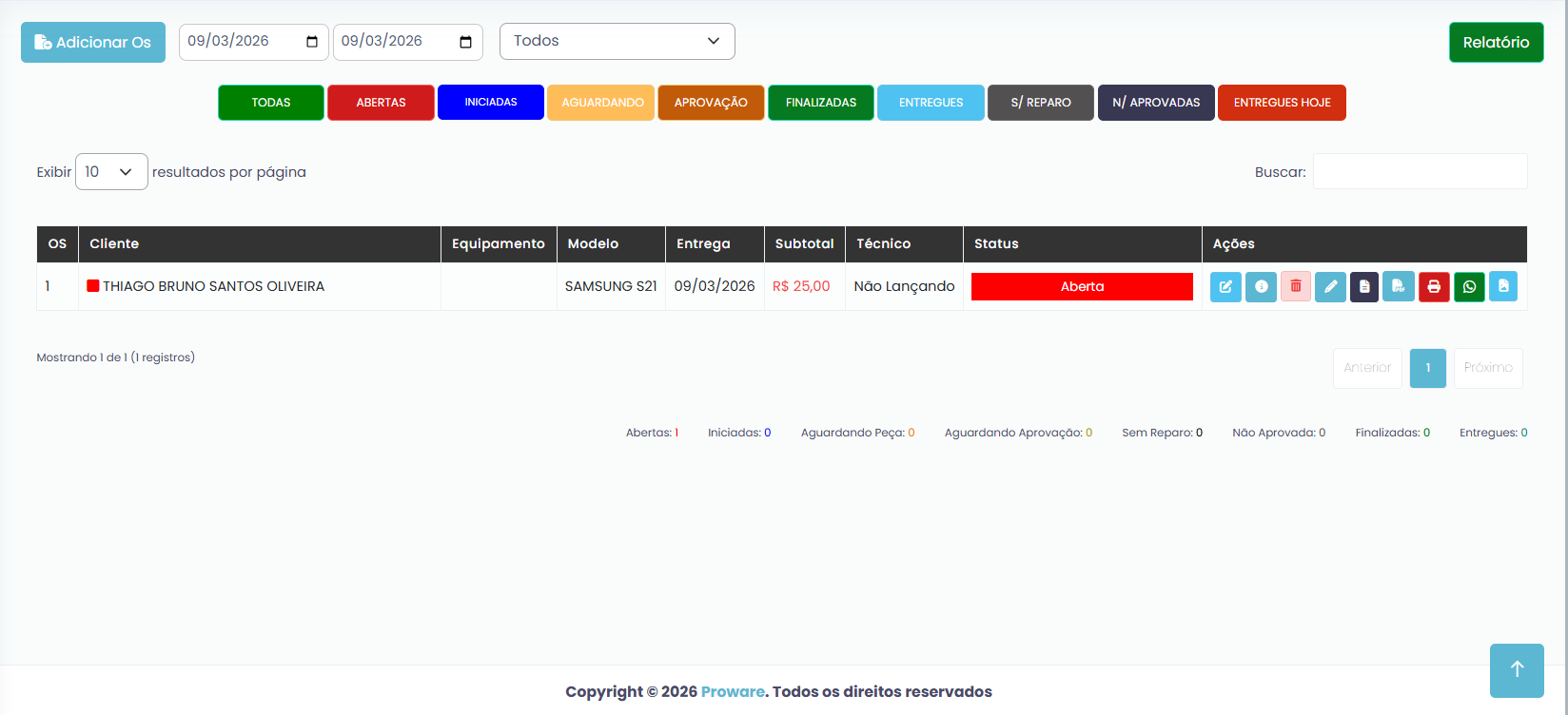Image resolution: width=1568 pixels, height=715 pixels.
Task: Click the Adicionar Os button
Action: pyautogui.click(x=93, y=43)
